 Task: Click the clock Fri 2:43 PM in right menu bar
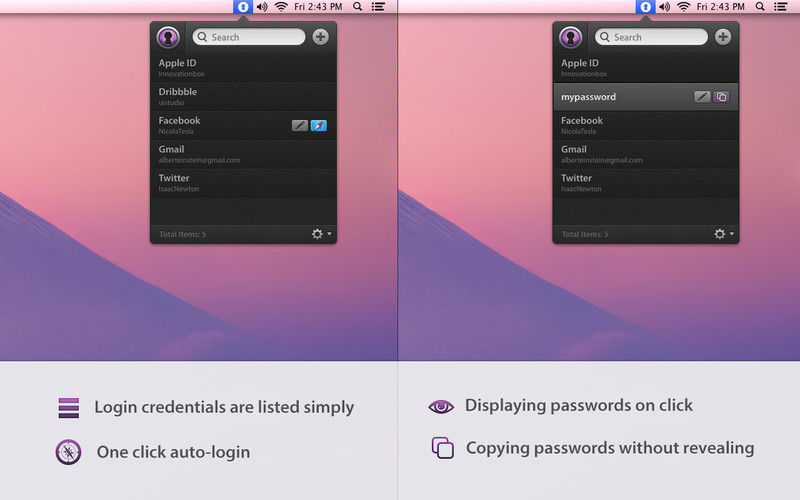(x=720, y=7)
